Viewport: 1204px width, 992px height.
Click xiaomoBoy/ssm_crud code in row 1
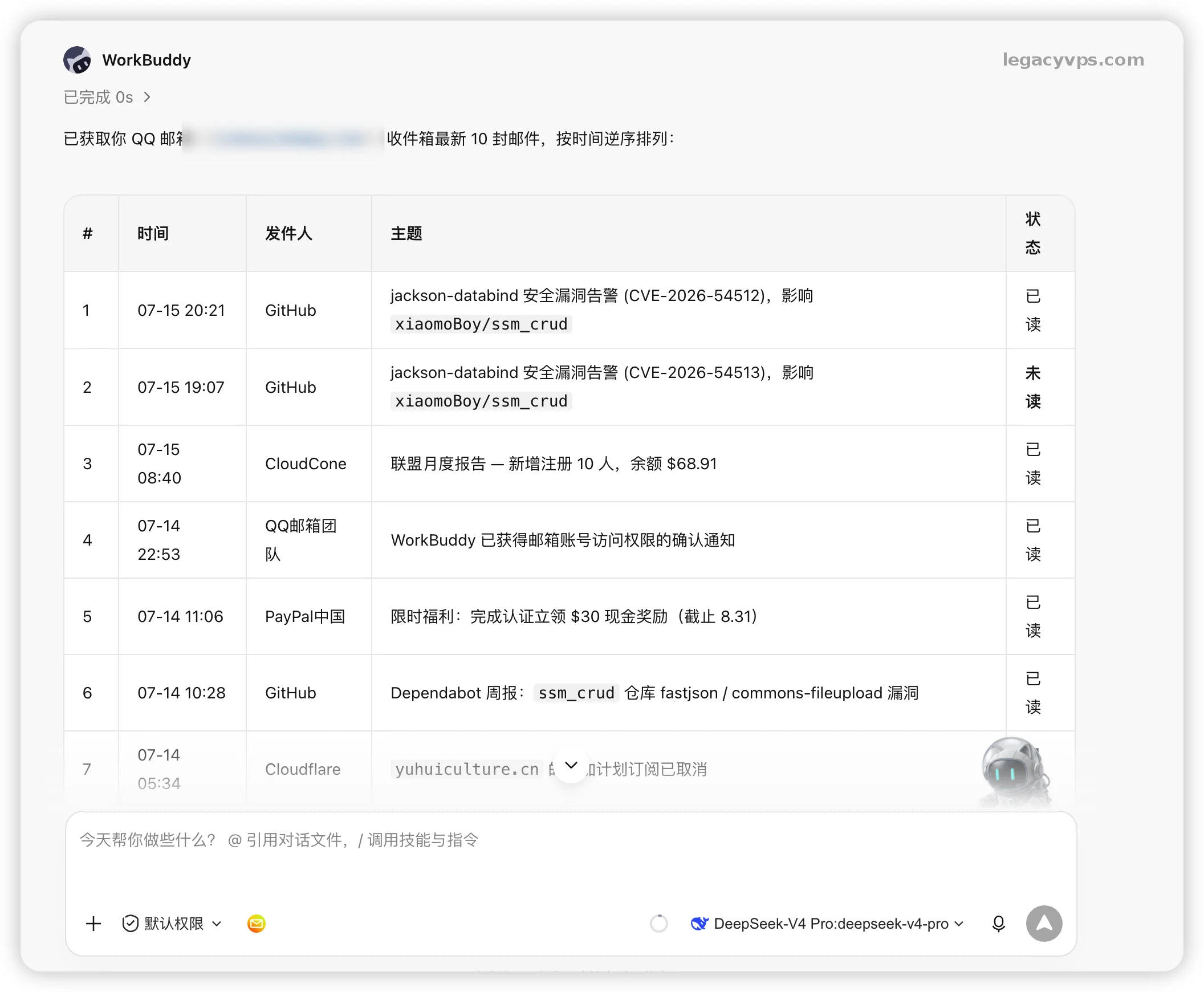coord(481,324)
